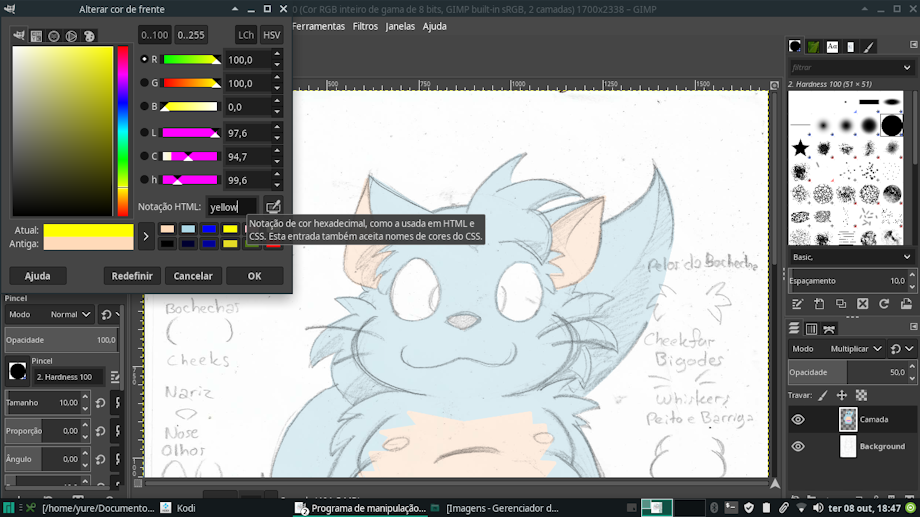
Task: Select the h (hue) radio button
Action: click(144, 180)
